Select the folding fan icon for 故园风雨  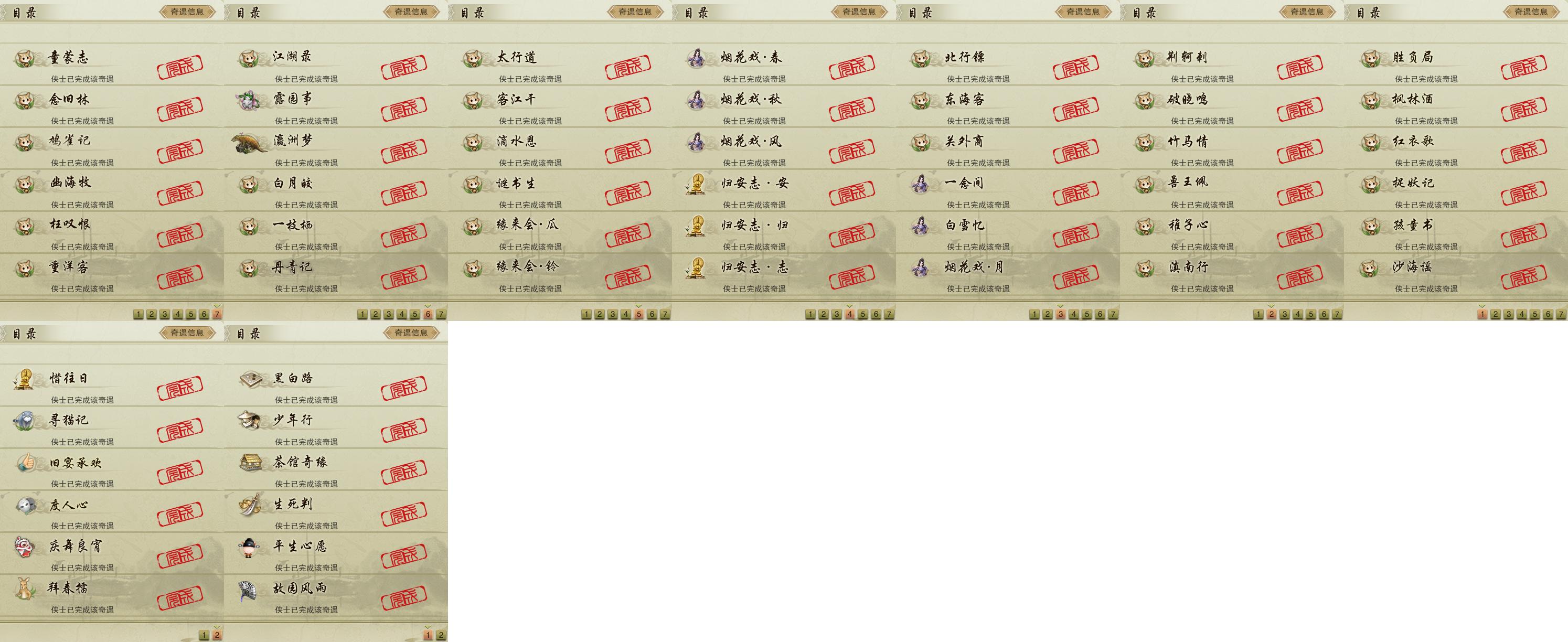(249, 590)
